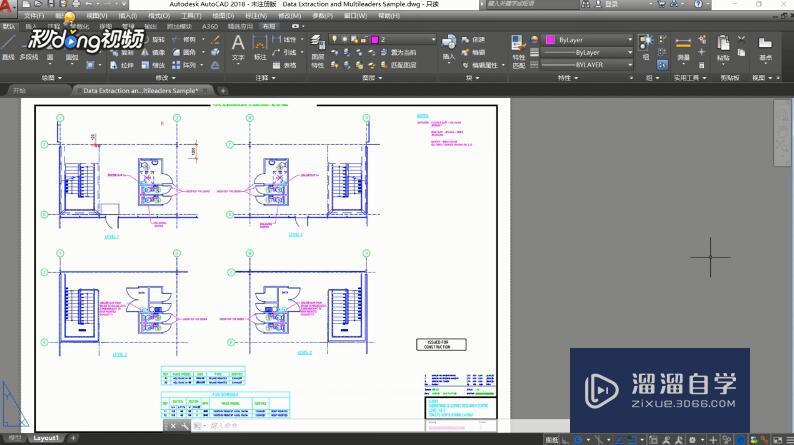Select the Dimension (标注) tool

[260, 47]
